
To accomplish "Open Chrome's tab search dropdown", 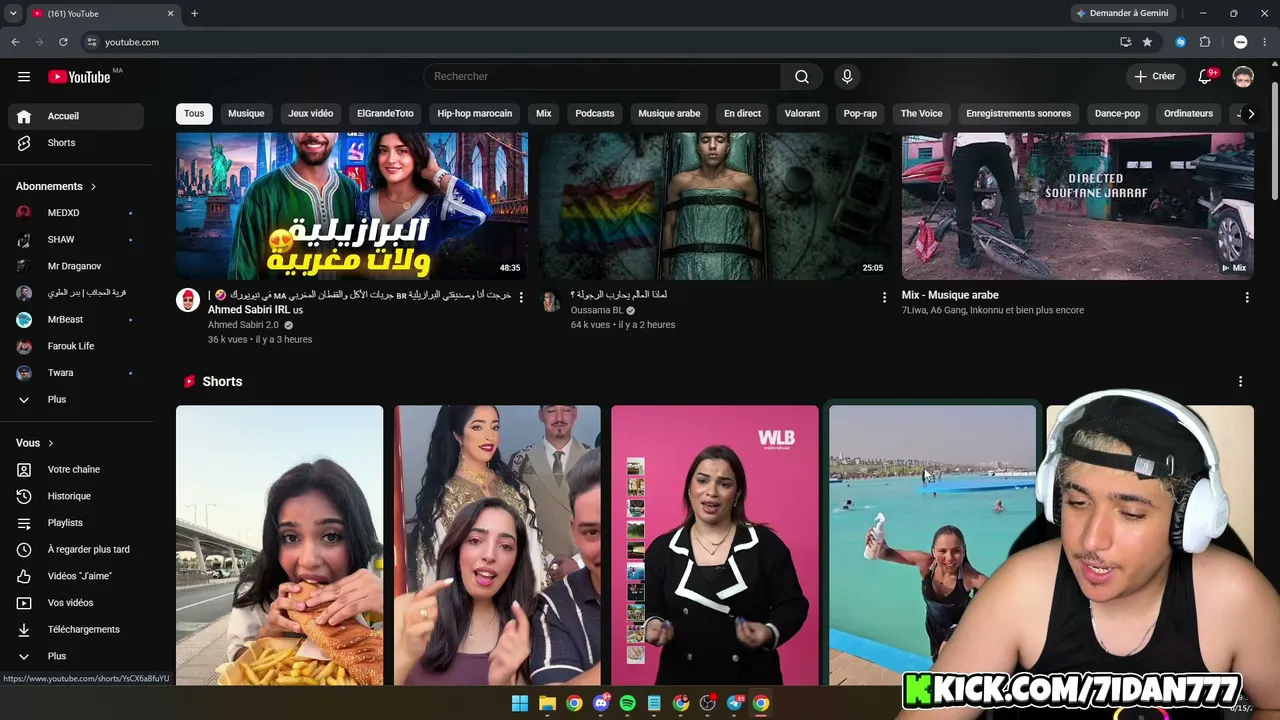I will click(x=13, y=13).
